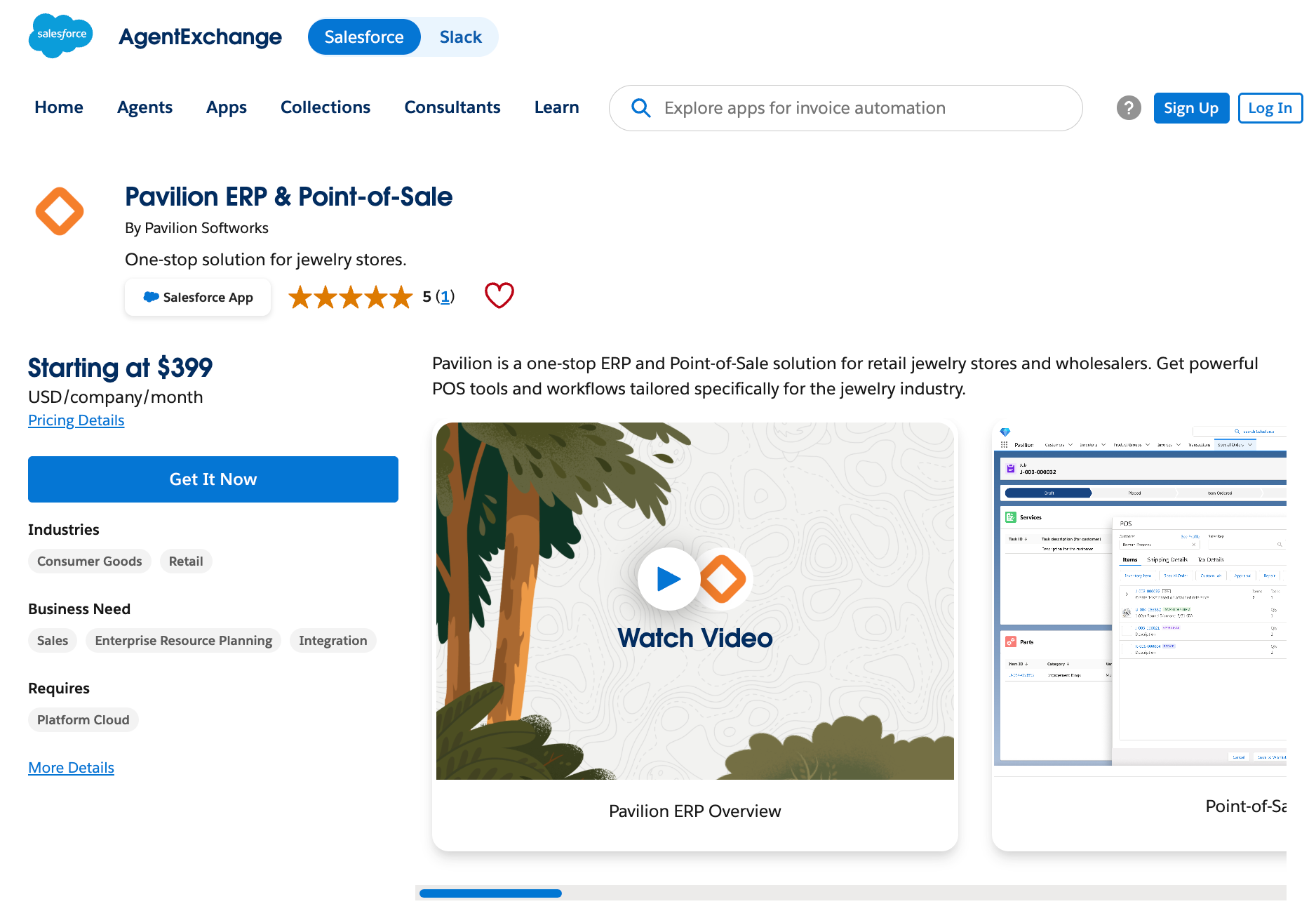Screen dimensions: 1316x911
Task: Open the More Details link
Action: 71,768
